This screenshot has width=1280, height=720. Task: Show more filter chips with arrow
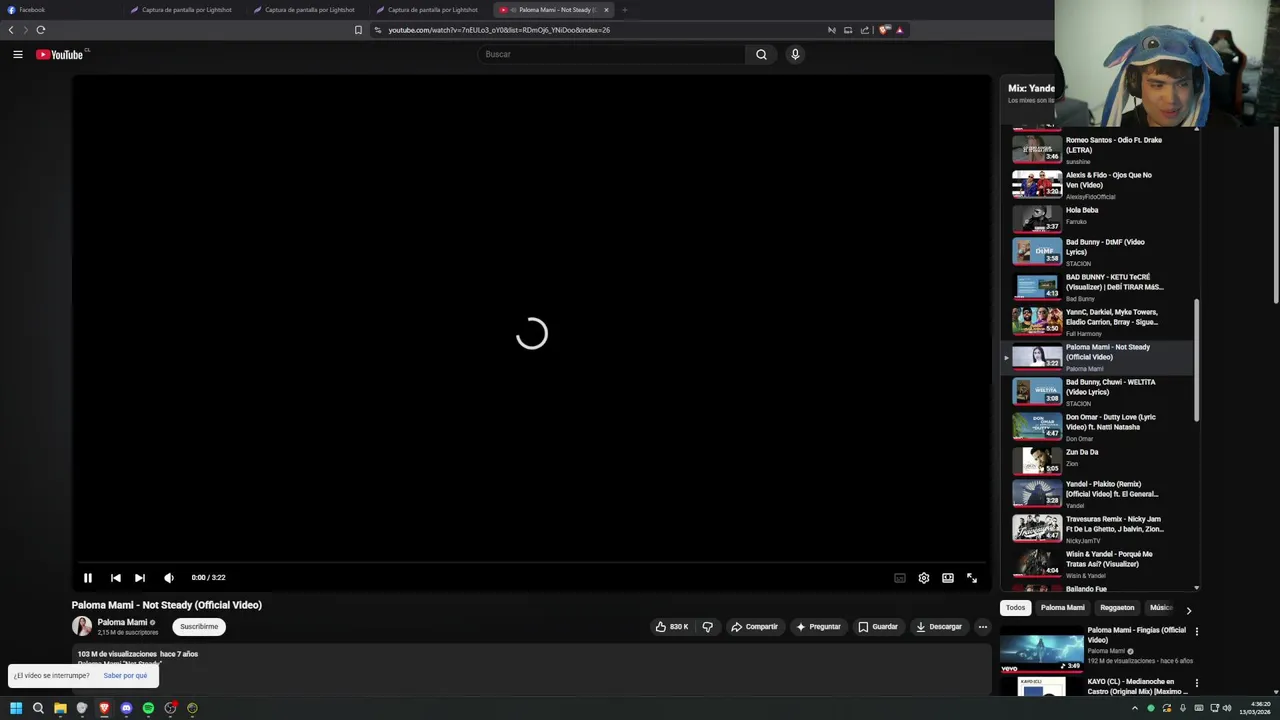pyautogui.click(x=1188, y=609)
